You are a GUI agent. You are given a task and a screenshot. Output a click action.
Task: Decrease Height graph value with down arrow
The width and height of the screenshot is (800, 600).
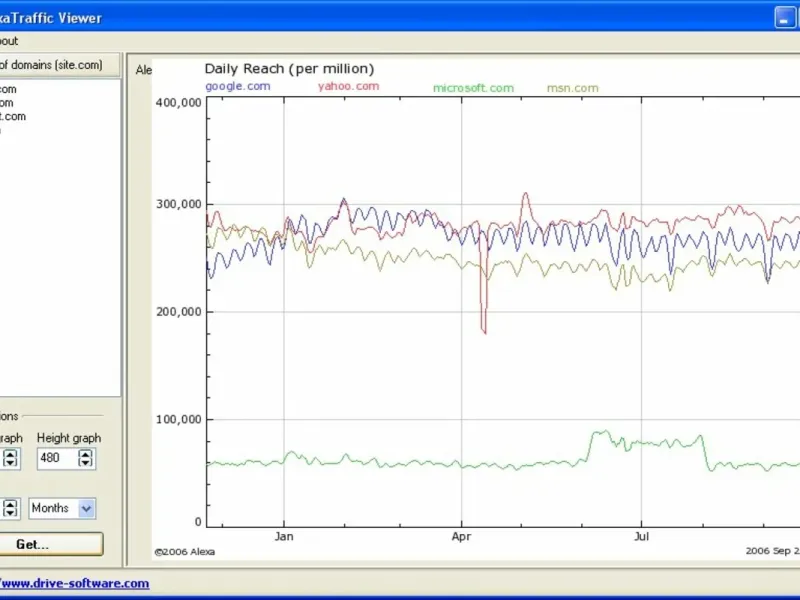(x=86, y=463)
